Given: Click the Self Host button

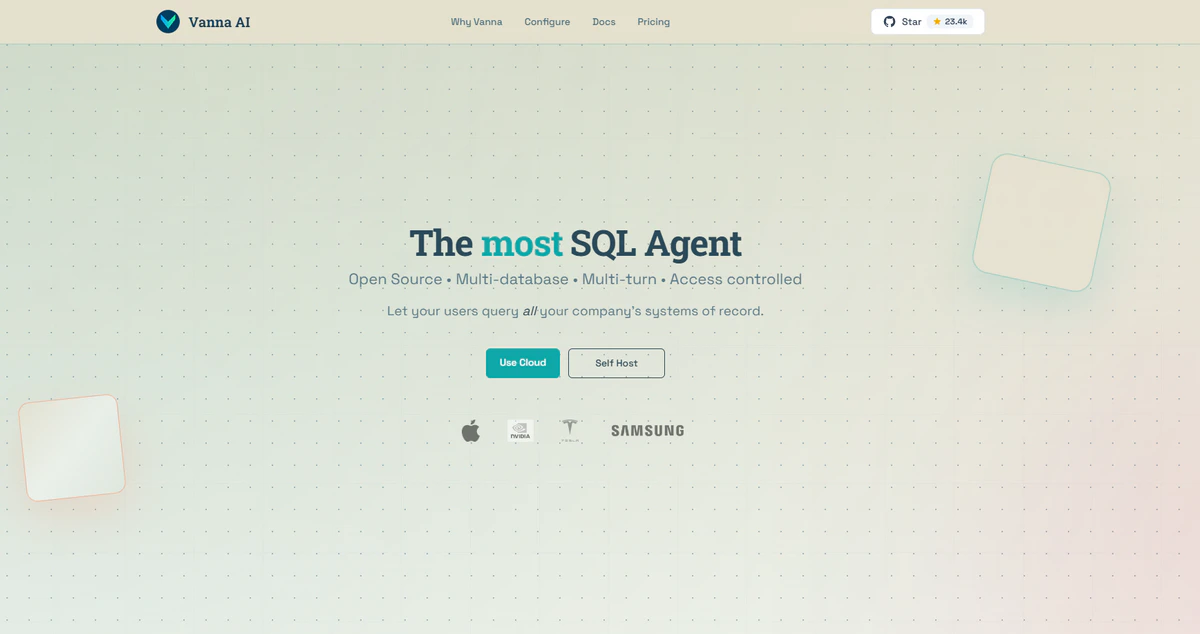Looking at the screenshot, I should tap(616, 363).
